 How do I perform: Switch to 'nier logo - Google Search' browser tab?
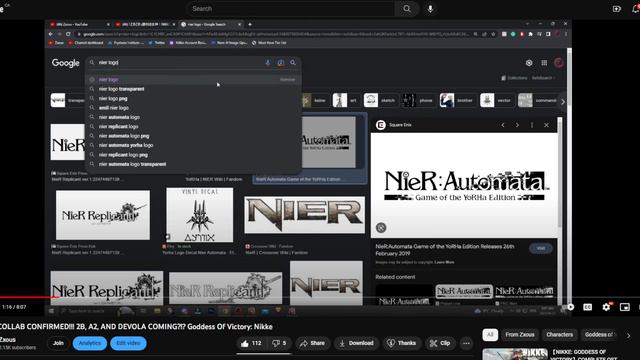(x=210, y=24)
